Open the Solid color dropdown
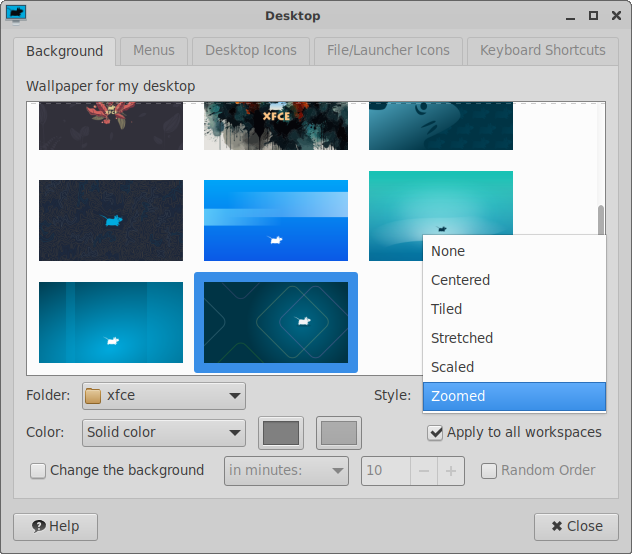 point(164,433)
